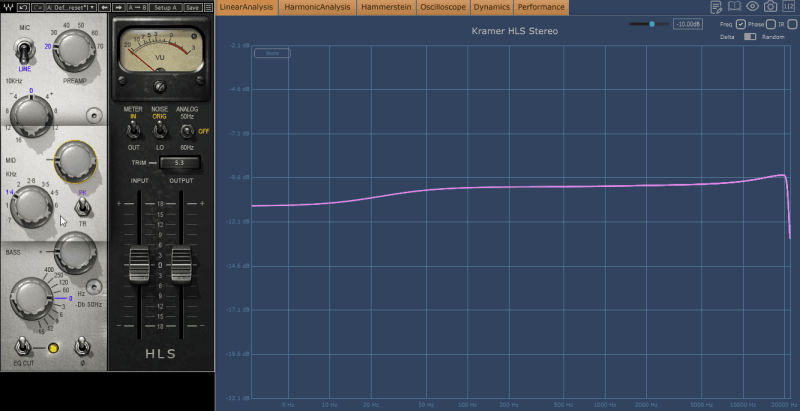Open the manual book icon
800x411 pixels.
[734, 7]
